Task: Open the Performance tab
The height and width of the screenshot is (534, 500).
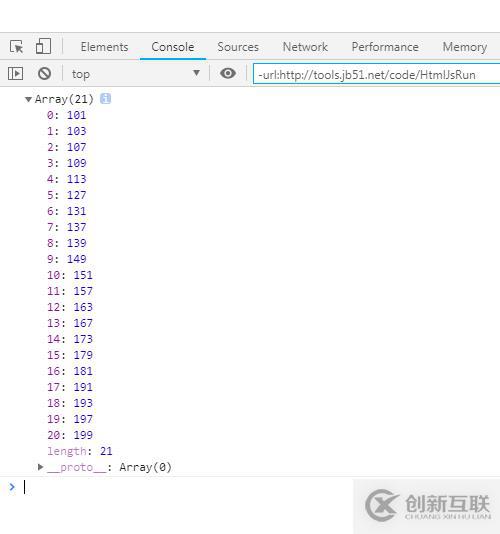Action: click(x=385, y=47)
